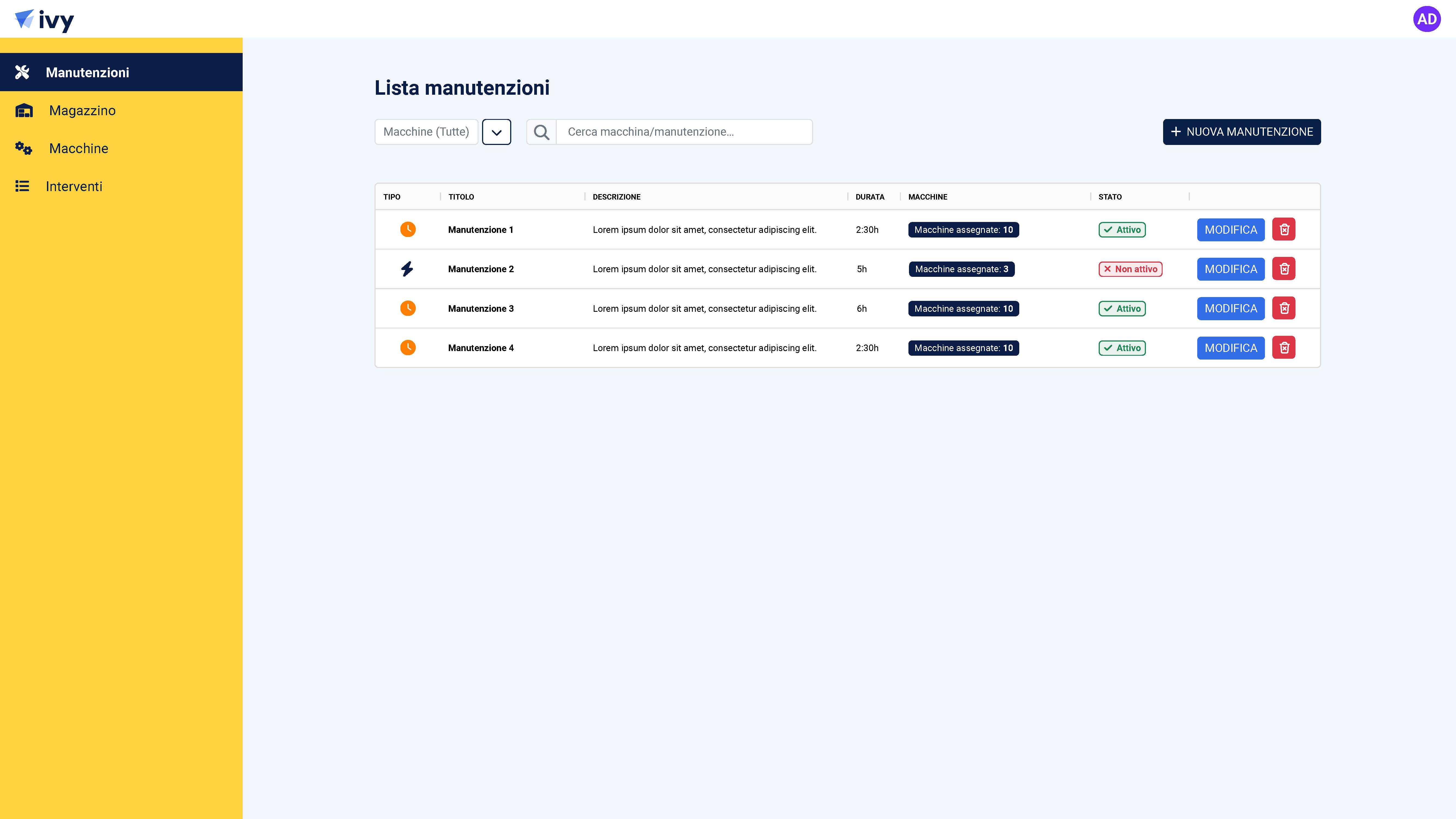
Task: Click the Macchine assegnate: 3 badge
Action: [961, 269]
